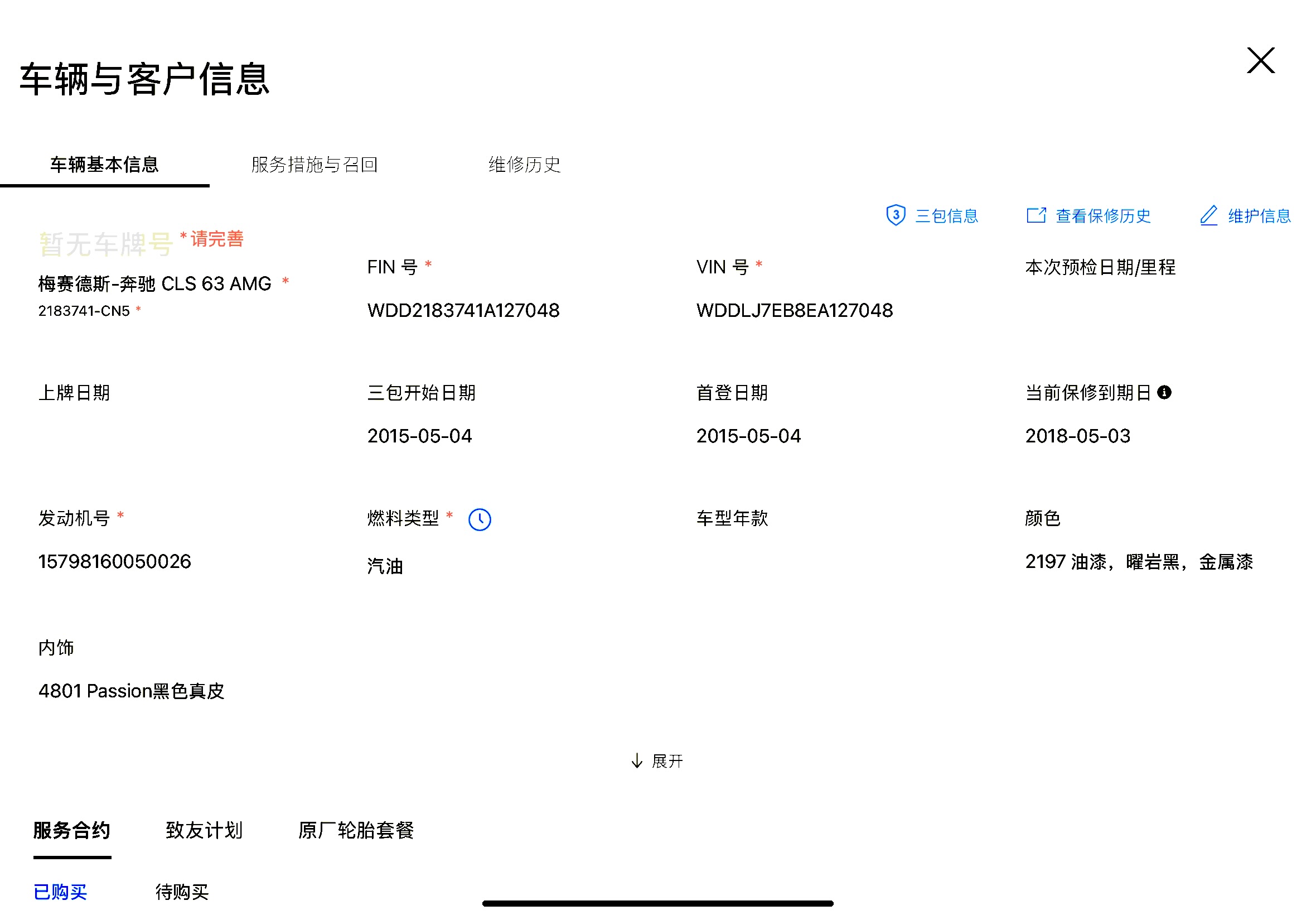This screenshot has width=1316, height=915.
Task: Switch to 服务措施与召回 tab
Action: (314, 165)
